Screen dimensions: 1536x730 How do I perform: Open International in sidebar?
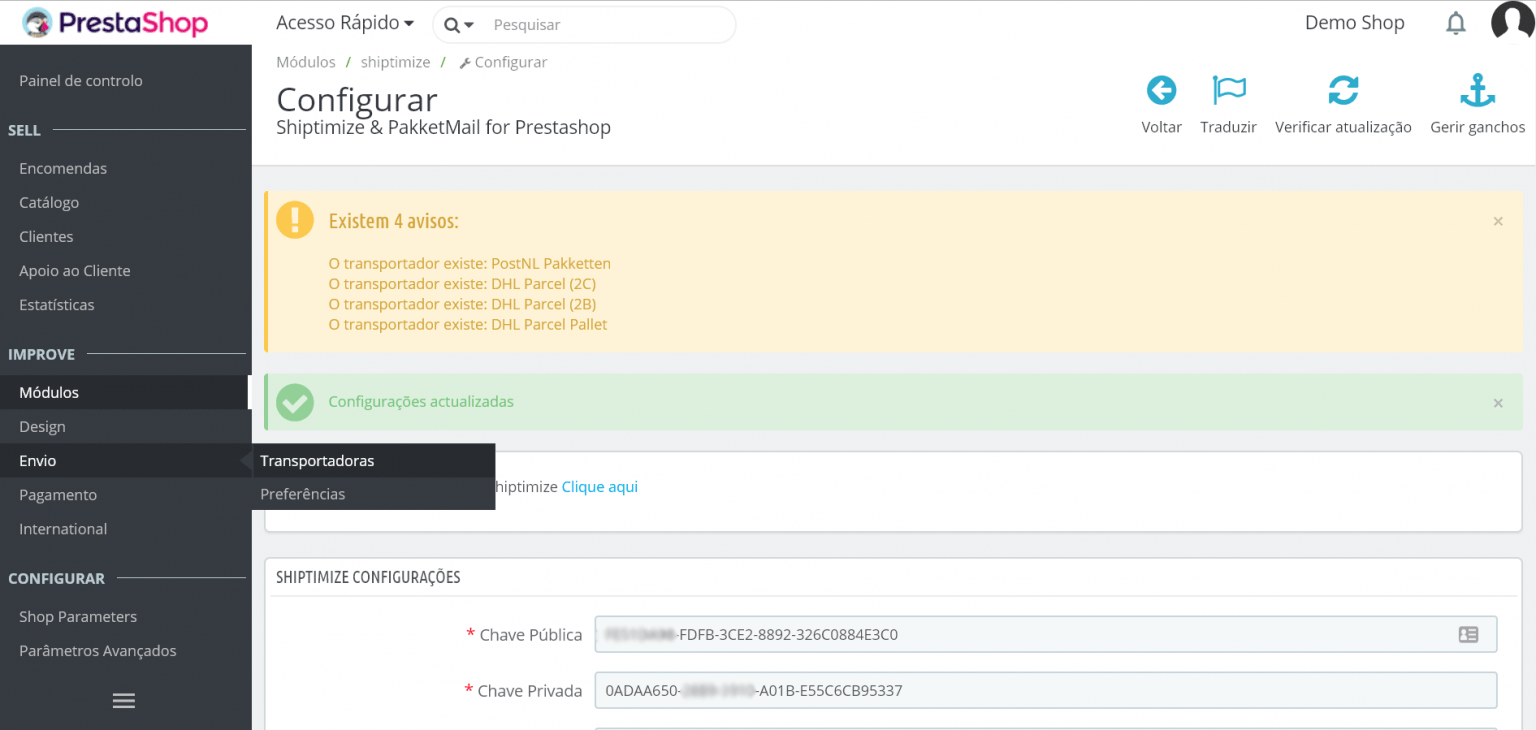point(63,529)
